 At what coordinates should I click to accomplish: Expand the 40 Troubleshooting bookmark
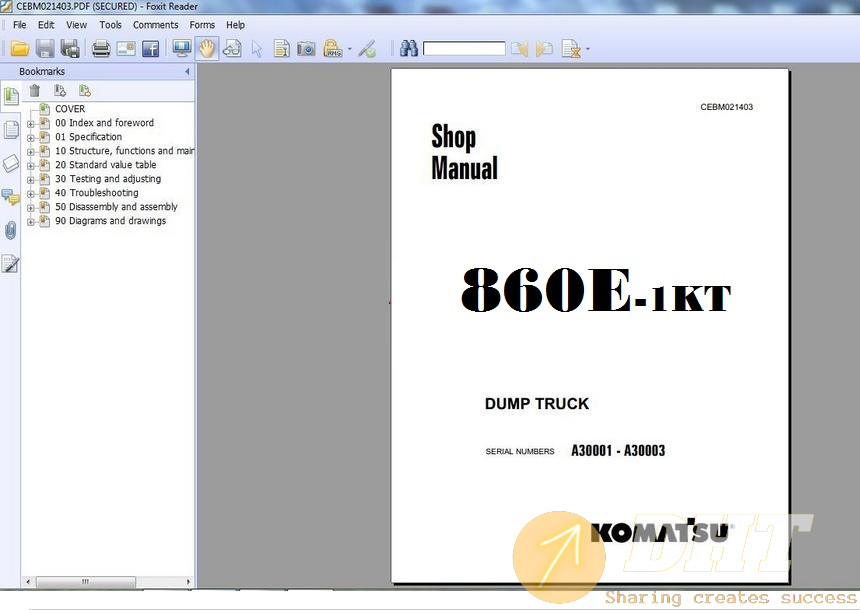point(31,194)
